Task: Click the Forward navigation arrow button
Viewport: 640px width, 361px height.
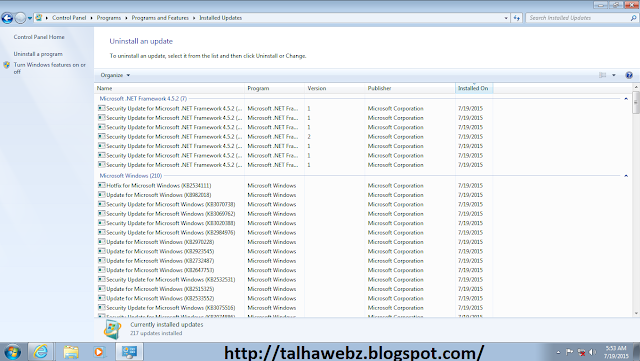Action: click(20, 18)
